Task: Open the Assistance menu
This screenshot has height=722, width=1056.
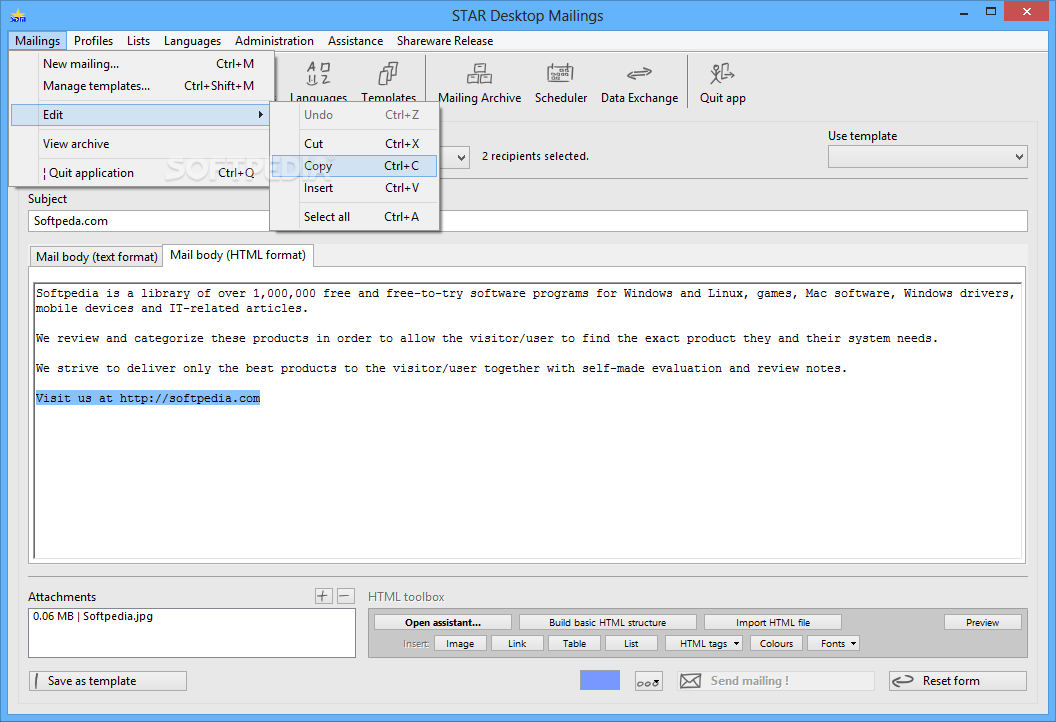Action: coord(356,40)
